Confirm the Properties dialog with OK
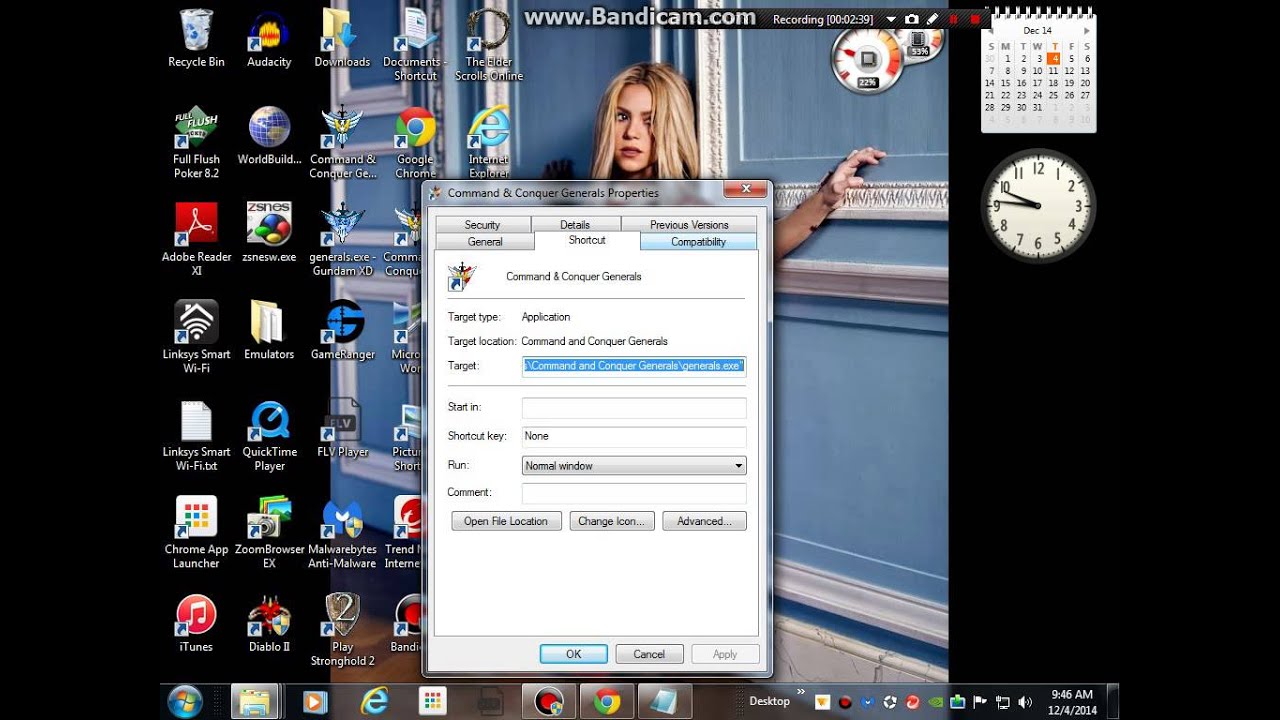This screenshot has width=1280, height=720. [x=573, y=654]
